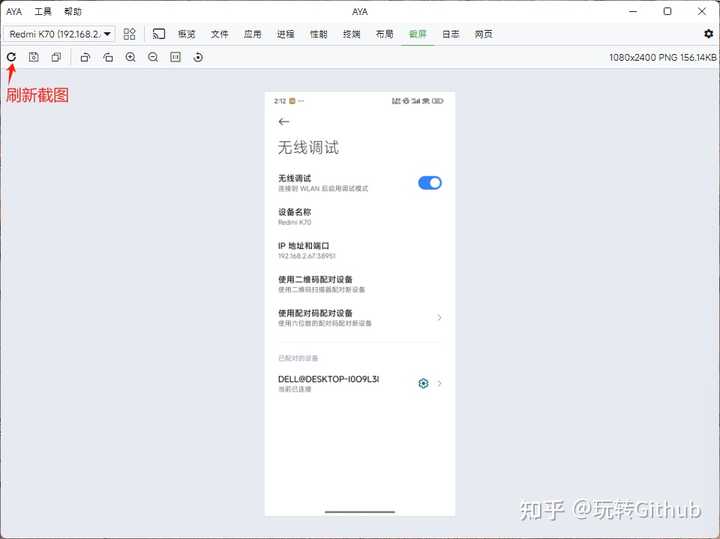The height and width of the screenshot is (539, 720).
Task: Click the screen cast icon in toolbar
Action: pos(158,34)
